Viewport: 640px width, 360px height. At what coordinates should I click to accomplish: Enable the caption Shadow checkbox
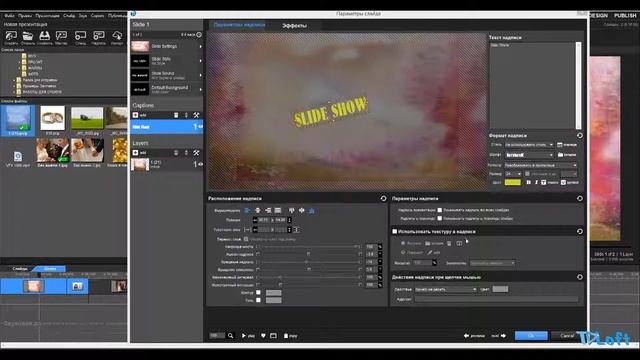click(258, 300)
